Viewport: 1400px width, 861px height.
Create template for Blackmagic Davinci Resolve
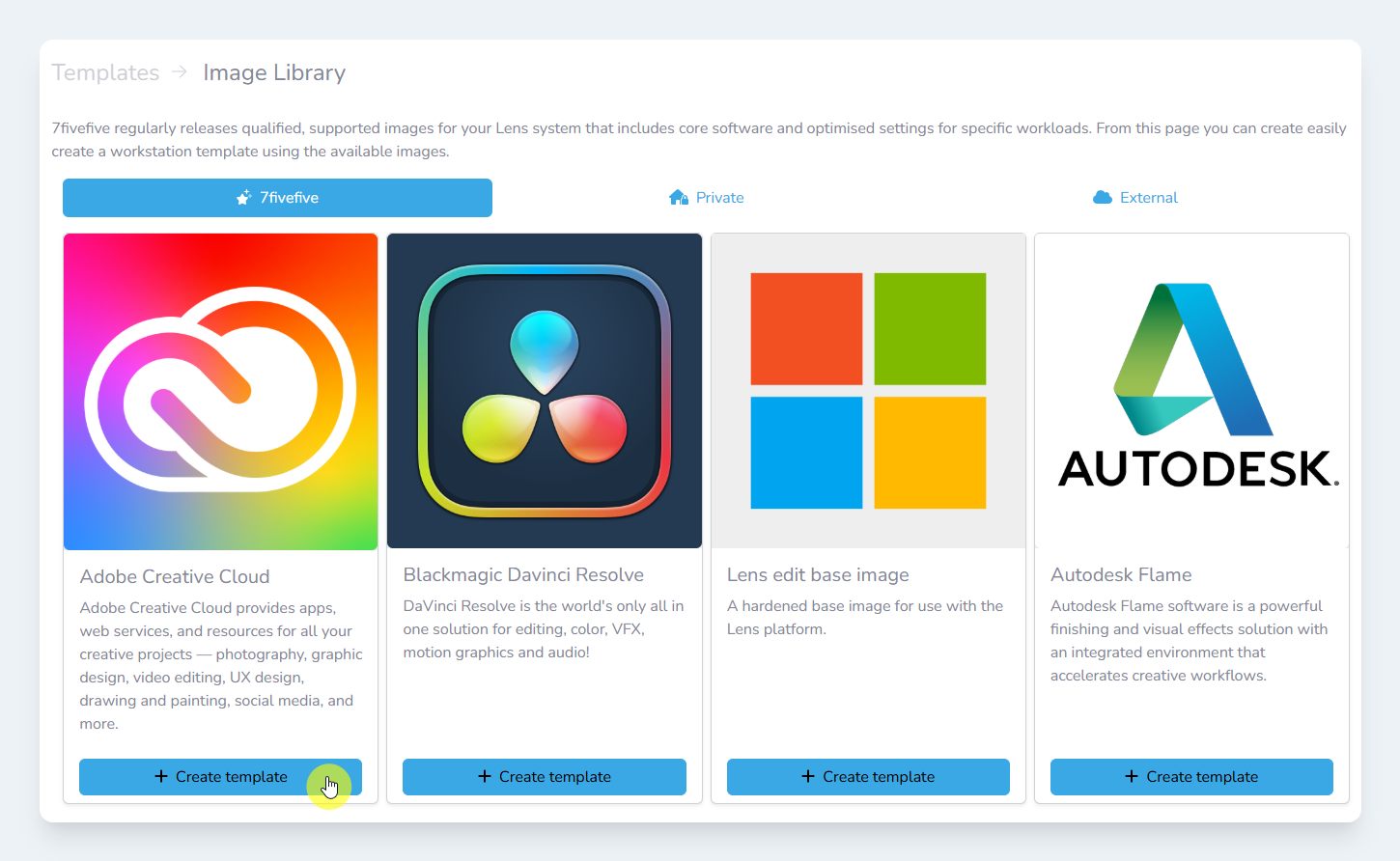tap(544, 777)
